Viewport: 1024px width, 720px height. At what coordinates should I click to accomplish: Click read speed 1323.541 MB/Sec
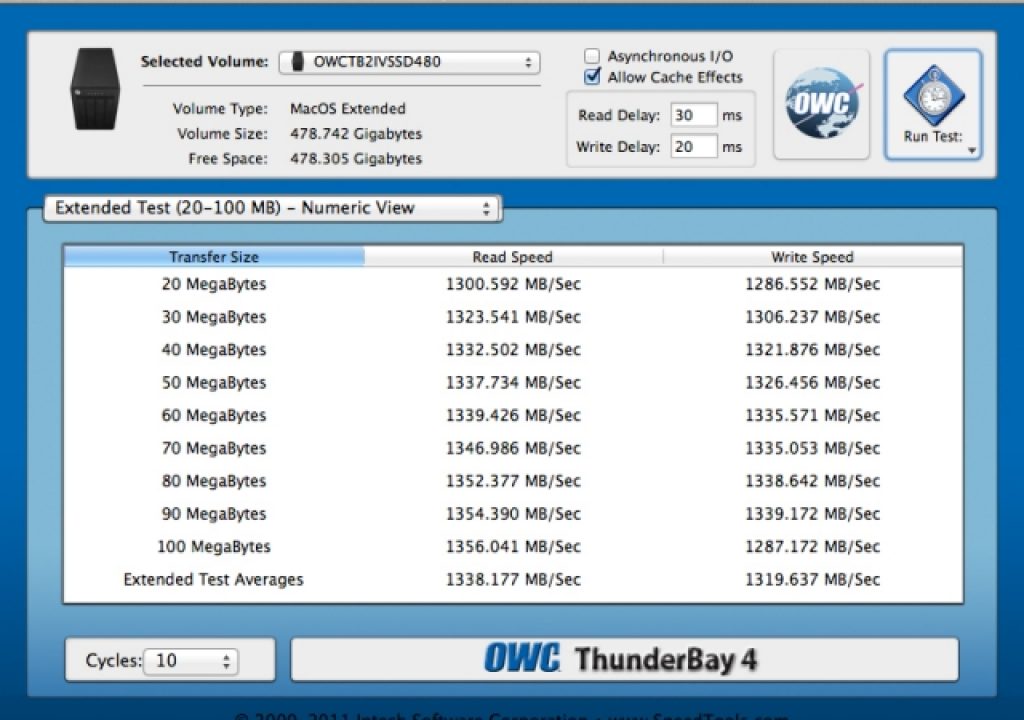(x=513, y=317)
